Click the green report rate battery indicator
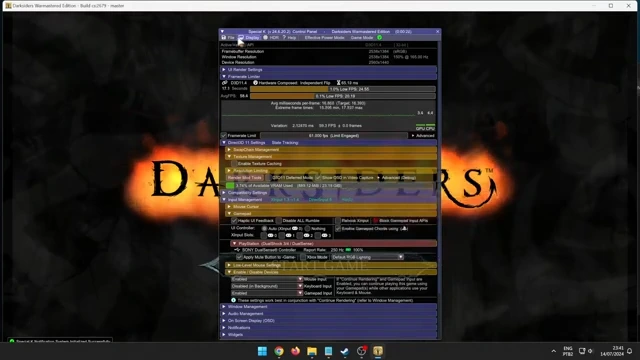The image size is (640, 360). (348, 250)
